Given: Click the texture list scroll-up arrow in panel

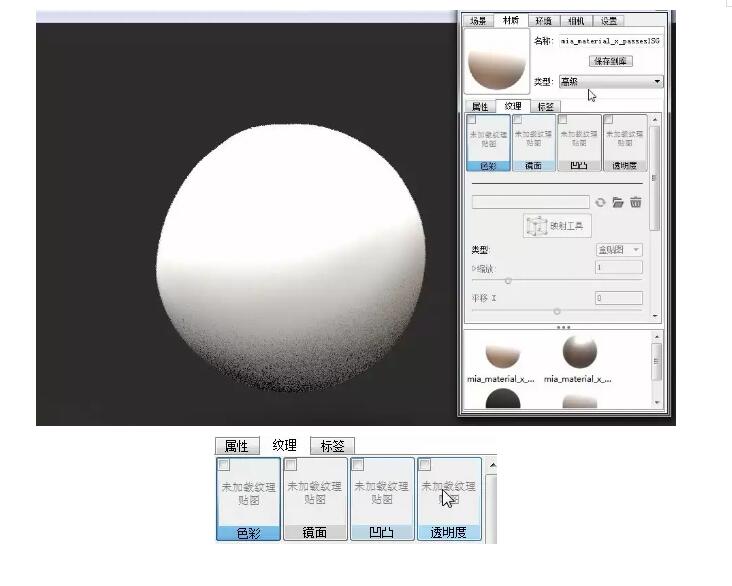Looking at the screenshot, I should pyautogui.click(x=655, y=120).
